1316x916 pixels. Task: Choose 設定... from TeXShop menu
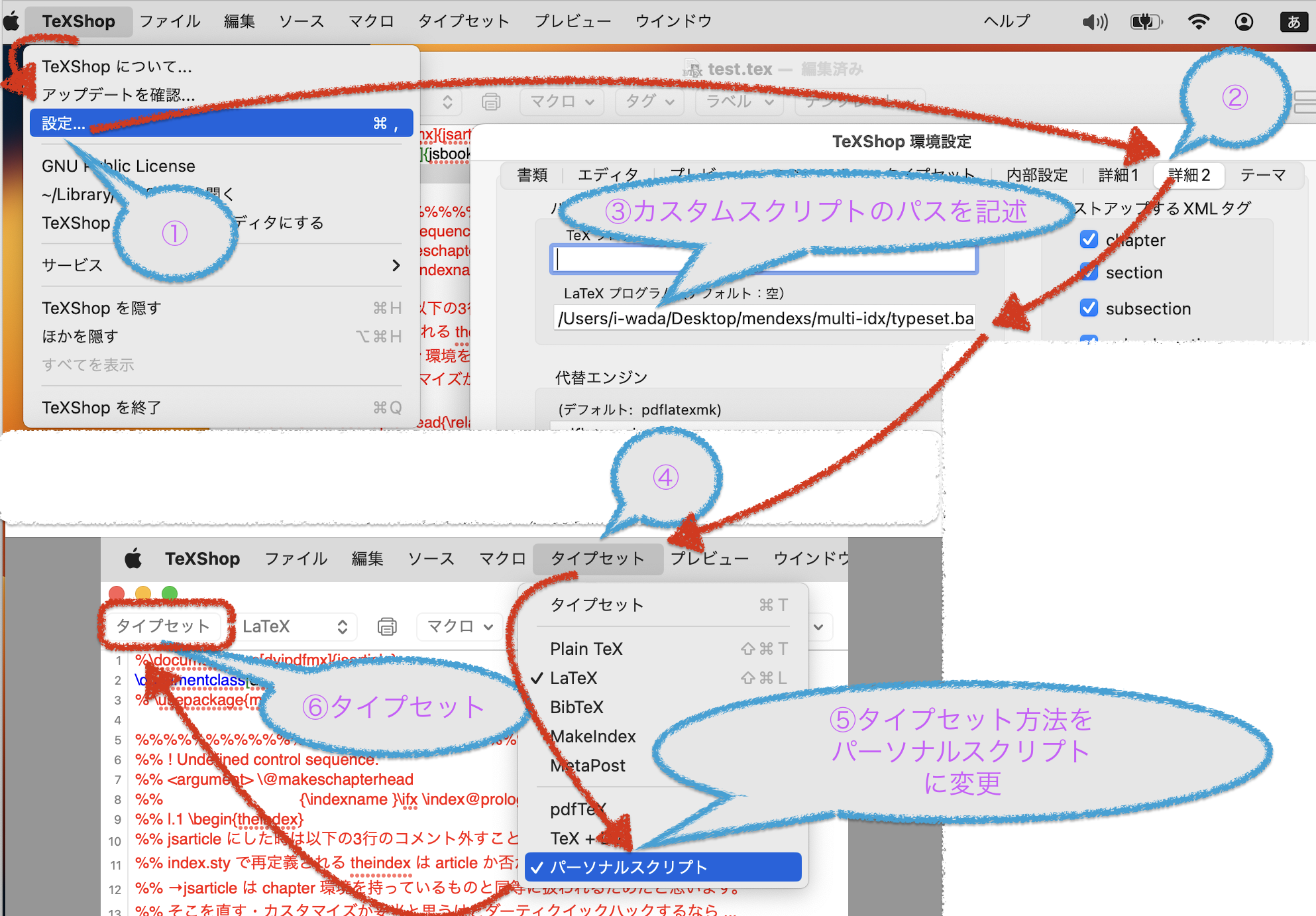221,123
